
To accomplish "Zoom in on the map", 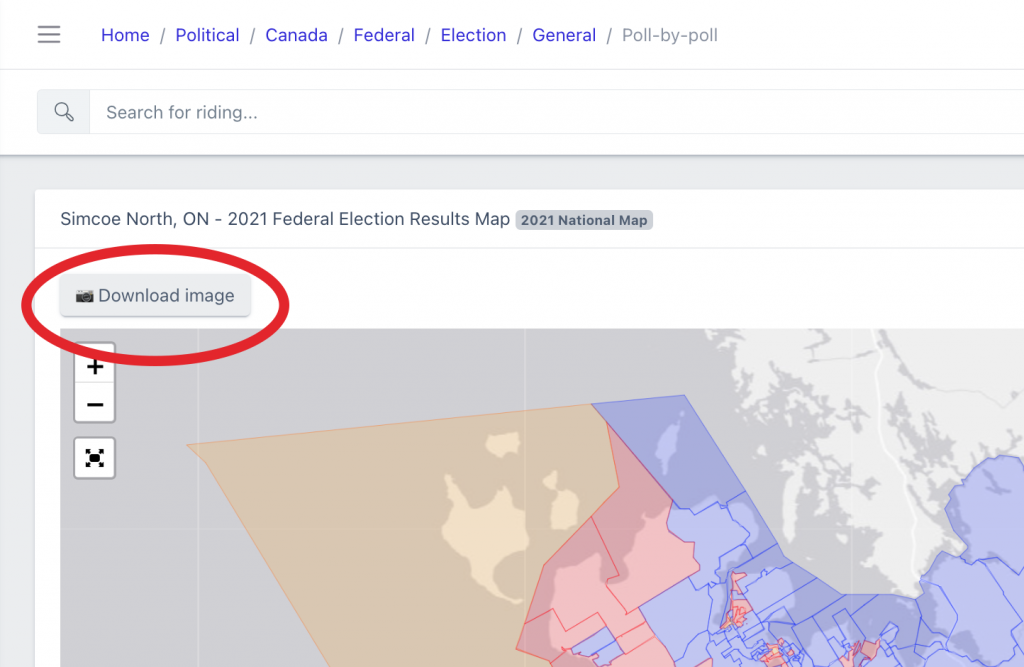I will tap(95, 367).
